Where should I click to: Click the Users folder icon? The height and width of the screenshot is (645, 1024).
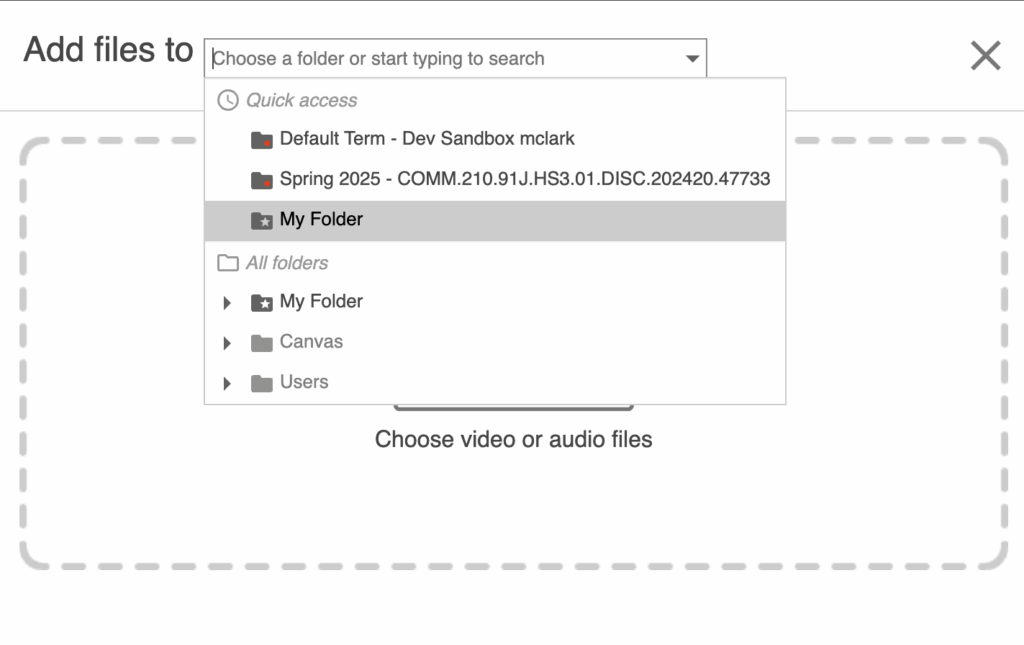click(x=262, y=384)
